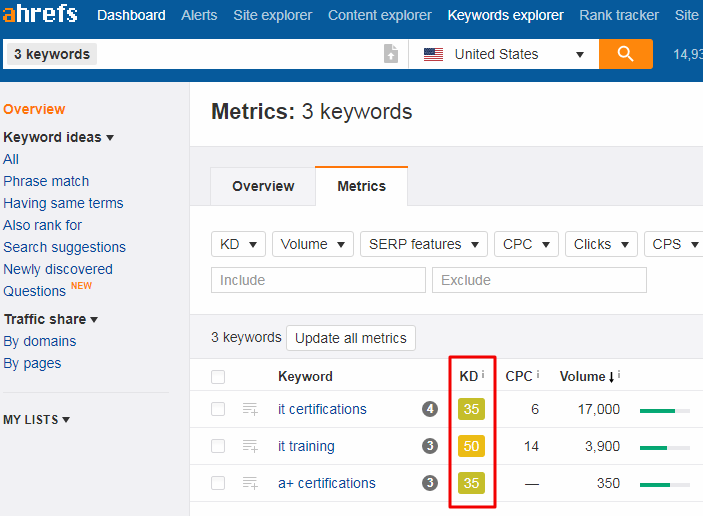Click the Update all metrics button
The image size is (703, 516).
click(x=350, y=338)
